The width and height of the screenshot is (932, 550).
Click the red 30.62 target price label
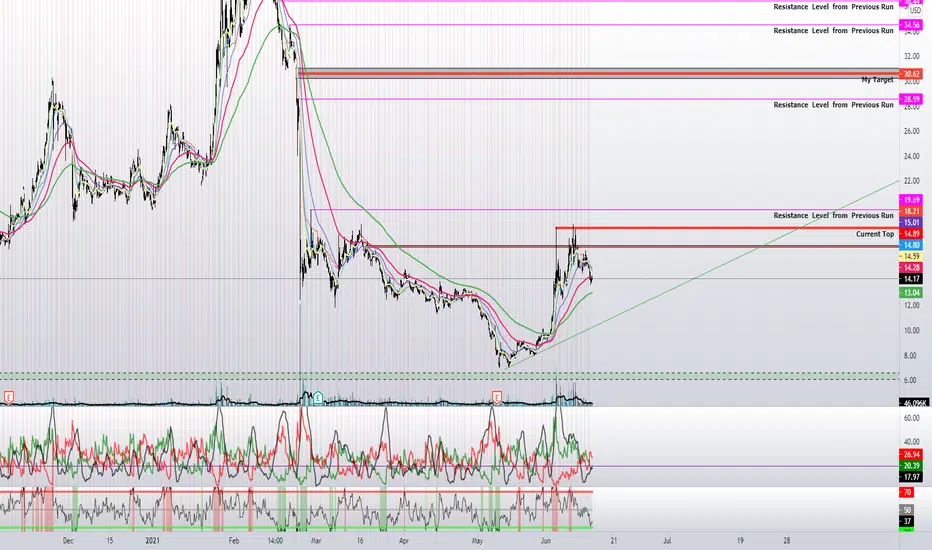(x=911, y=74)
